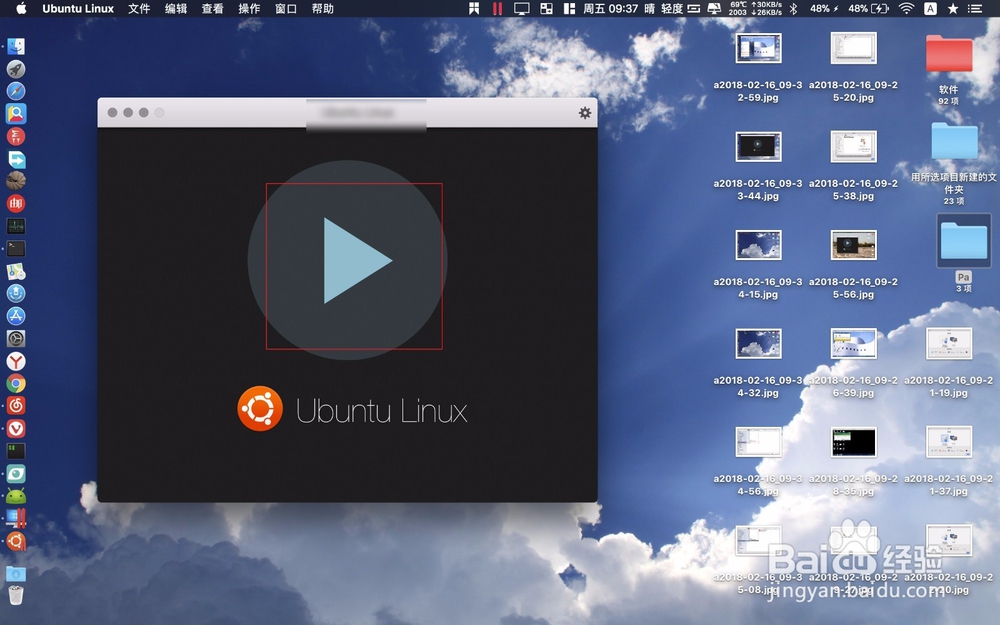Screen dimensions: 1000x625
Task: Select file a2018-02-16_09-32-59.jpg on desktop
Action: tap(758, 48)
